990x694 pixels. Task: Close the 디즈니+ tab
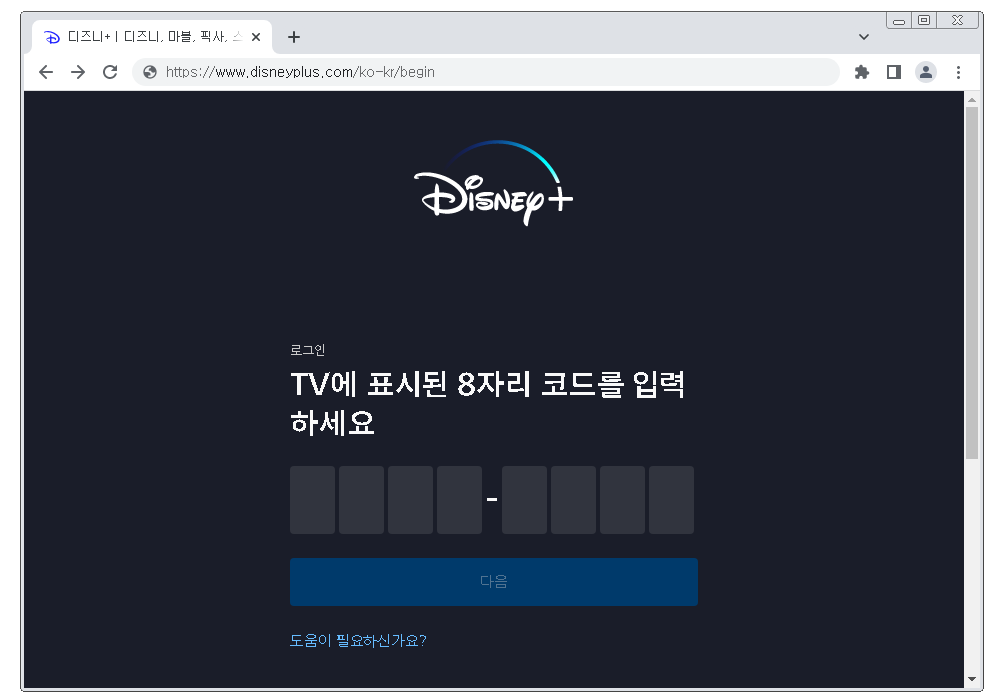[256, 37]
